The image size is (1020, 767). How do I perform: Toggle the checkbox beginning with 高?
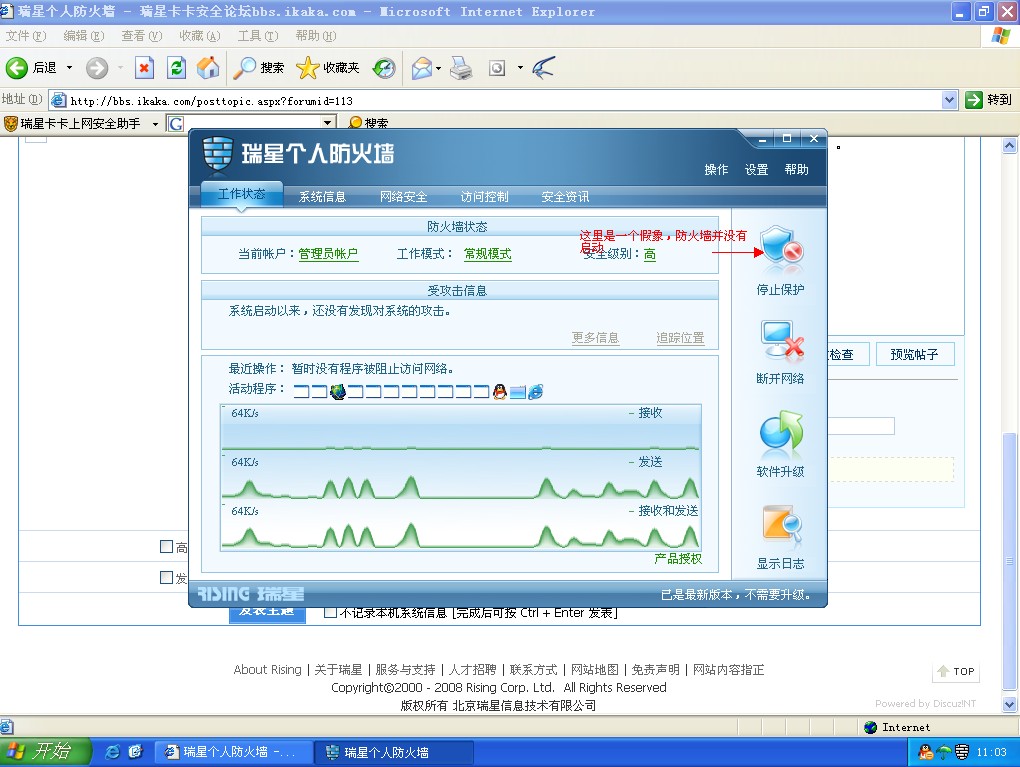[167, 547]
